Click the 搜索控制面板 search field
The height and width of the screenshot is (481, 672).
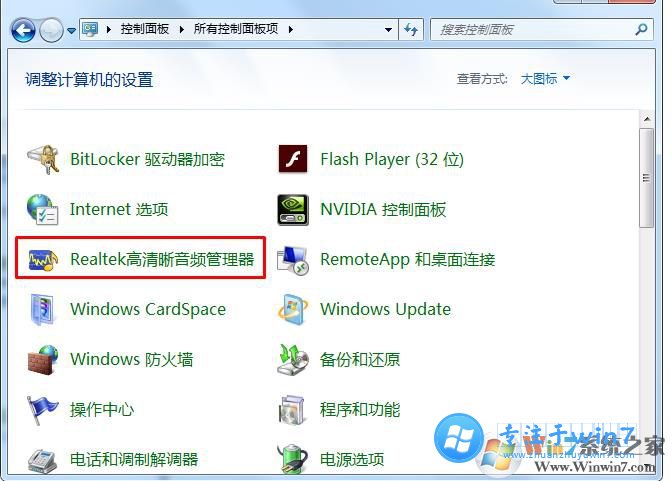click(x=542, y=30)
